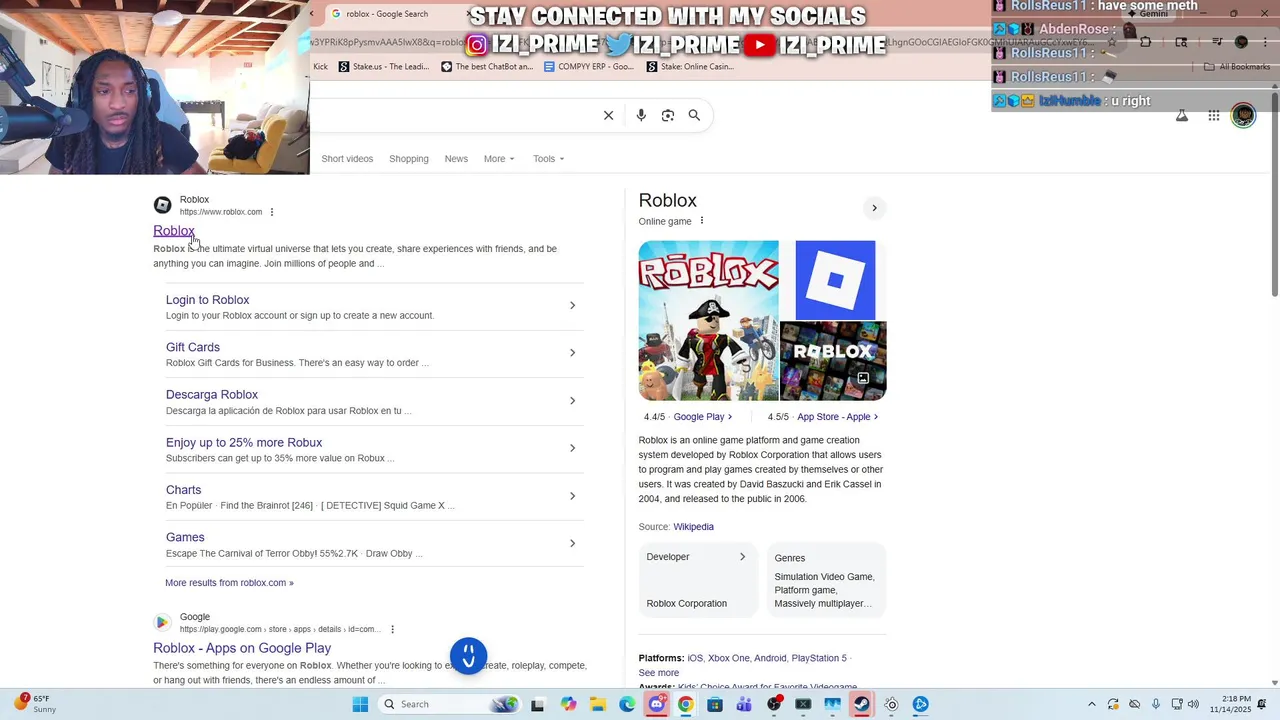Click the chevron on Charts row

572,496
